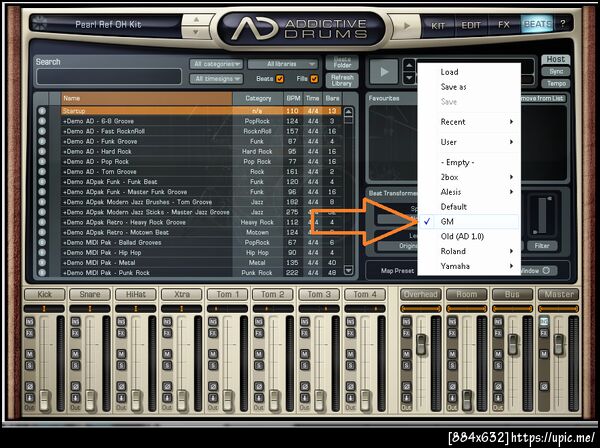Viewport: 600px width, 448px height.
Task: Click the beat preview play button
Action: coord(384,72)
